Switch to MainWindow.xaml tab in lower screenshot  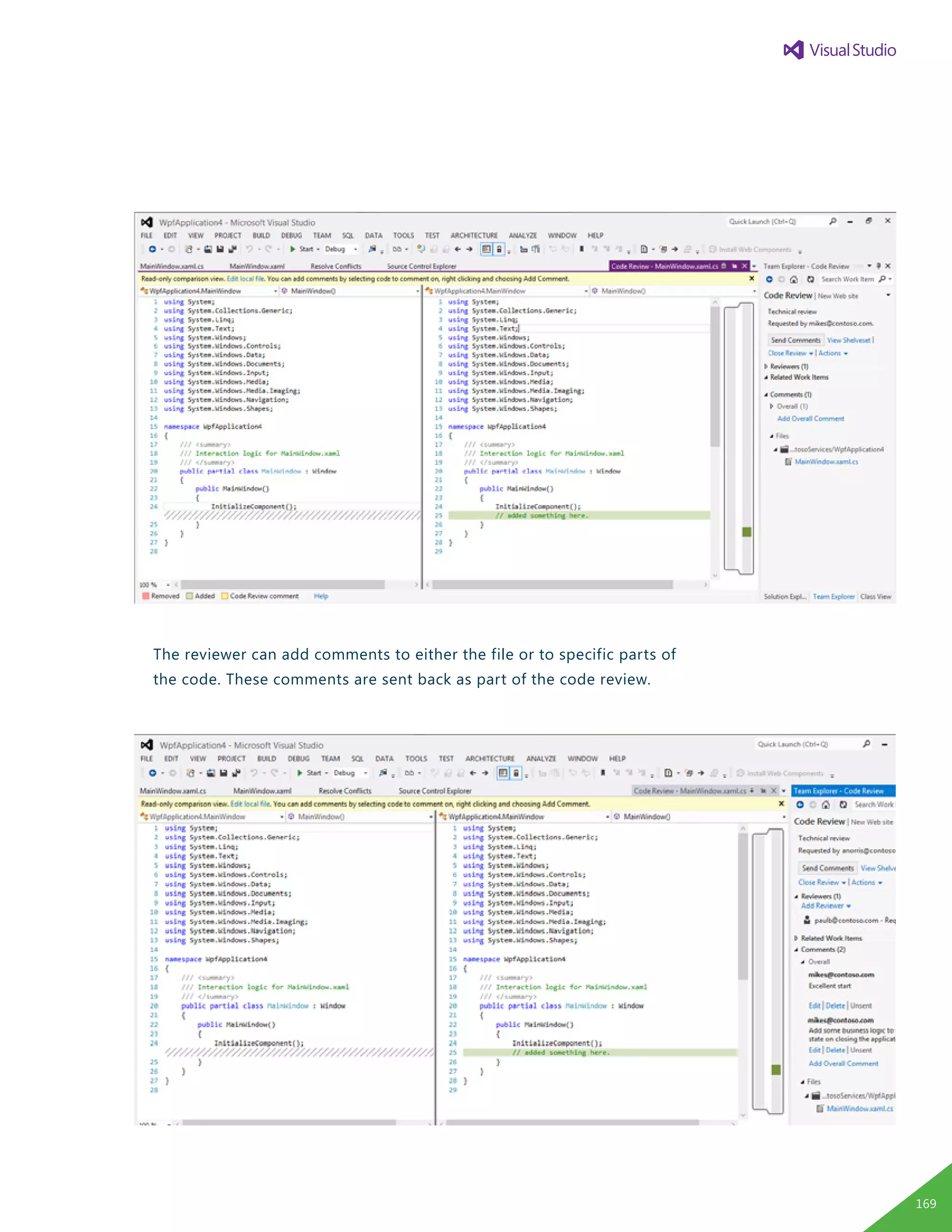coord(262,791)
